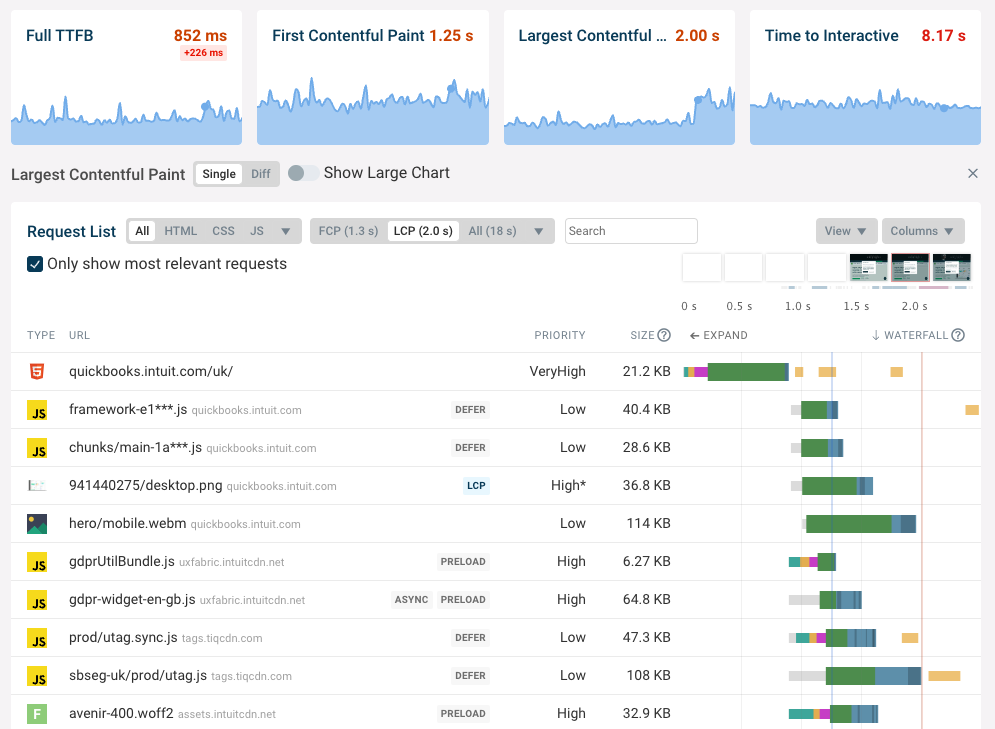Sort by the WATERFALL column
The image size is (995, 729).
coord(910,335)
